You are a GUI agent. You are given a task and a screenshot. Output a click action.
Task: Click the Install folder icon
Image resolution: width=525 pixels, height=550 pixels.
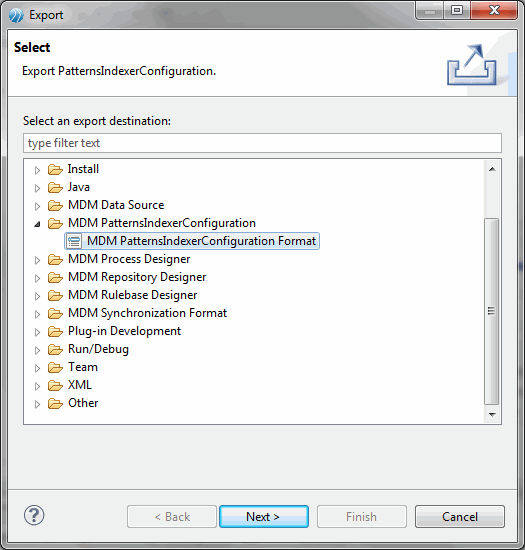55,169
